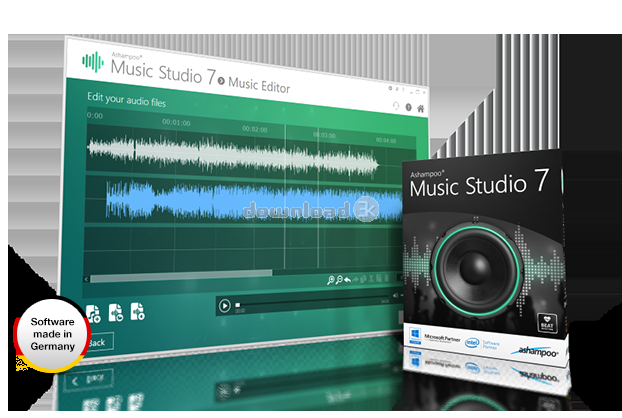This screenshot has height=418, width=622.
Task: Zoom out with the minus magnifier icon
Action: 339,280
